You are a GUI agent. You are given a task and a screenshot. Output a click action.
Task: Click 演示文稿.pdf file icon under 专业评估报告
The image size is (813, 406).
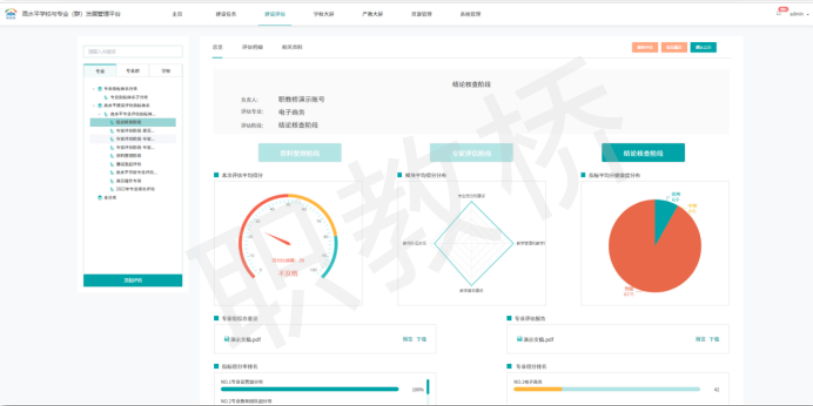pyautogui.click(x=520, y=339)
